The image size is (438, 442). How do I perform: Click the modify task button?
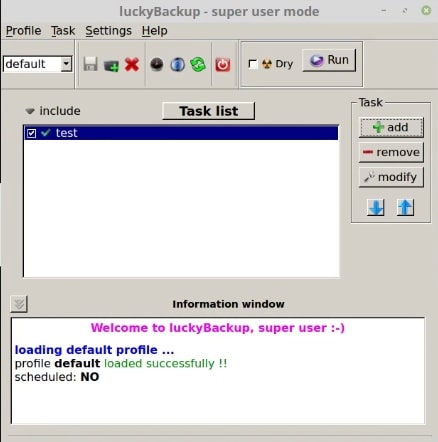(x=391, y=177)
